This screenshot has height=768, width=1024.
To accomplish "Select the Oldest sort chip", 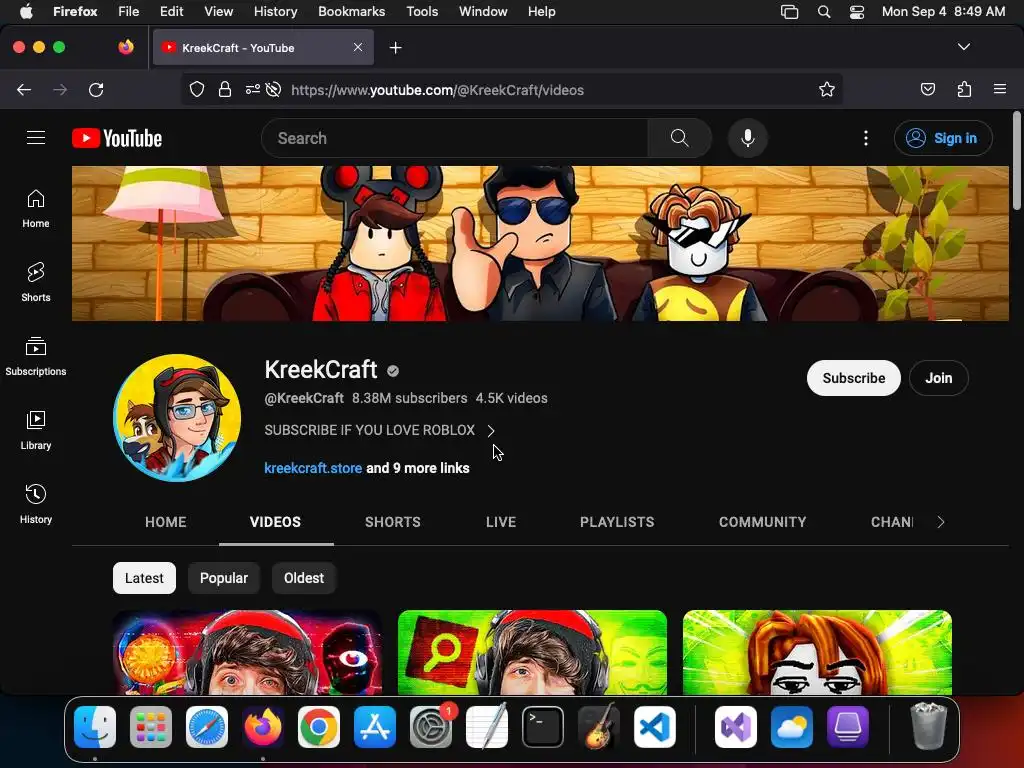I will pyautogui.click(x=304, y=578).
